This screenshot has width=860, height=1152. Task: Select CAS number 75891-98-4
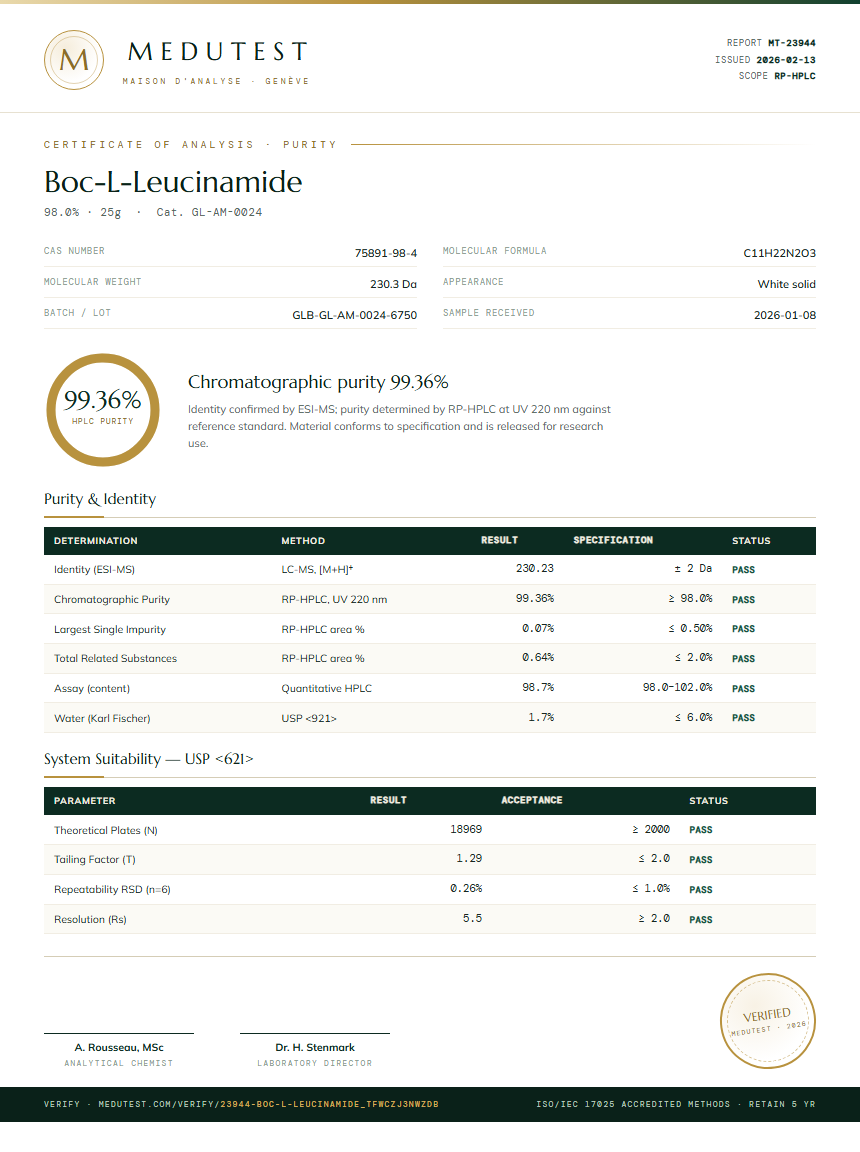point(386,253)
